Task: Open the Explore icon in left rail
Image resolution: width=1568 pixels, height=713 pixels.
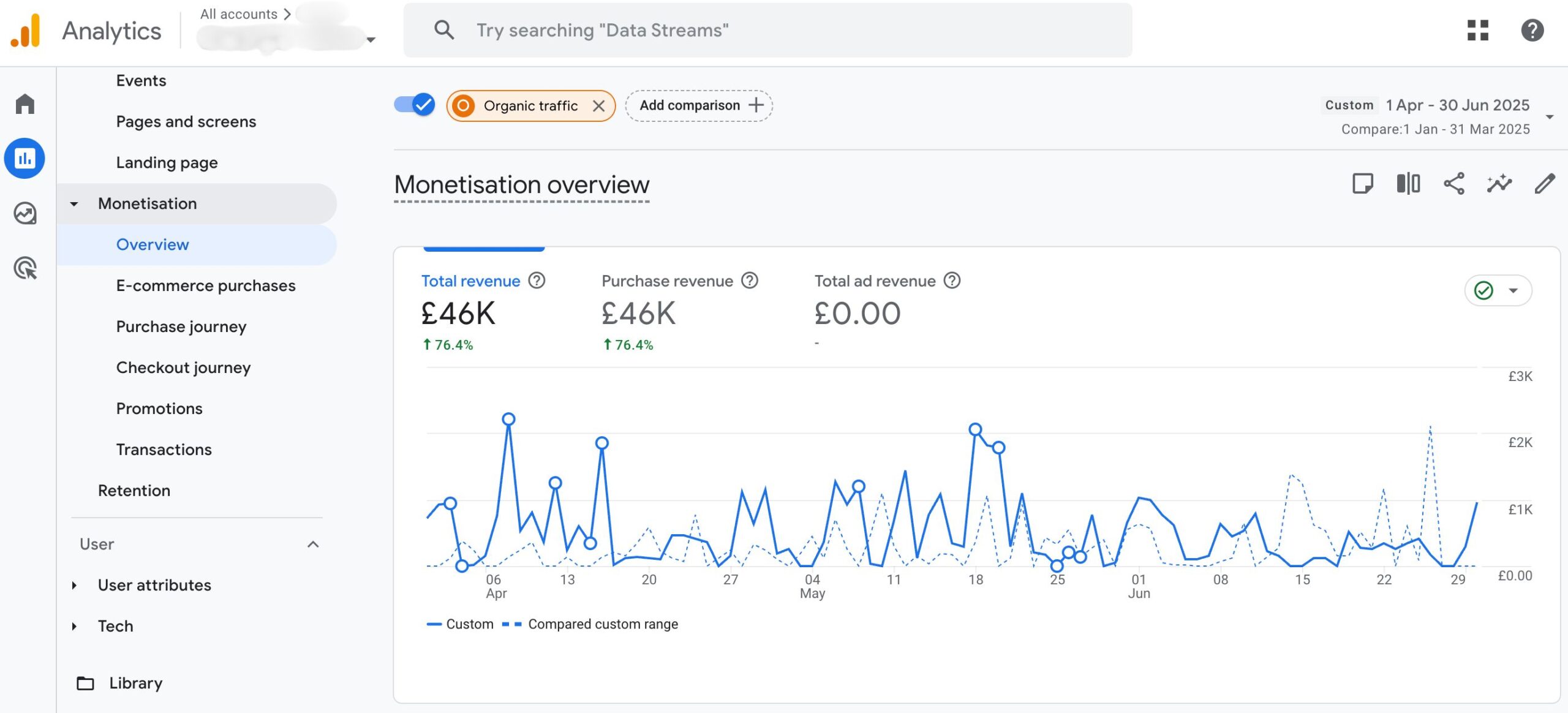Action: pos(25,213)
